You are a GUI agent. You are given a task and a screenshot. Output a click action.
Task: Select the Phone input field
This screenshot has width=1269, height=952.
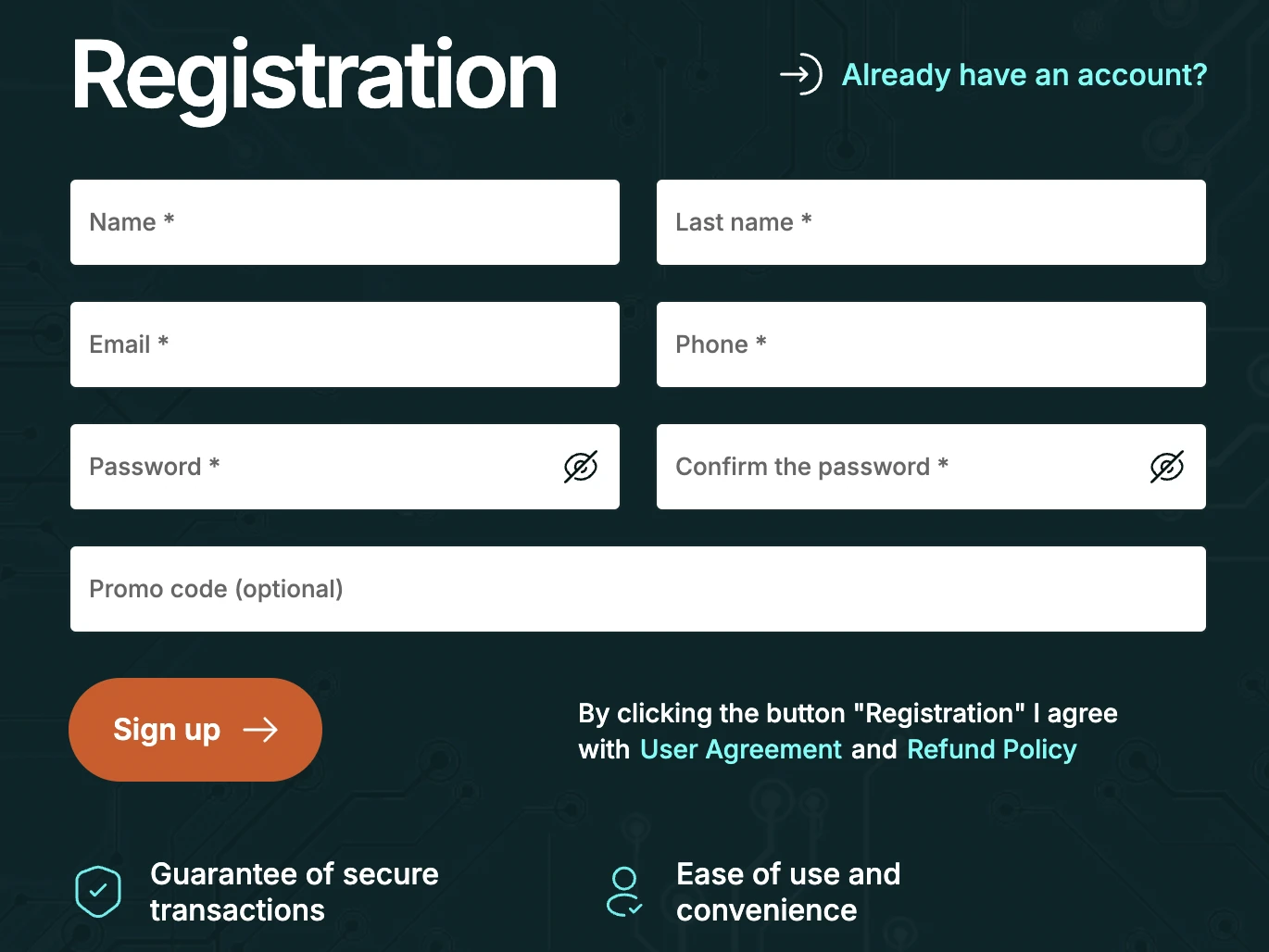[x=931, y=344]
